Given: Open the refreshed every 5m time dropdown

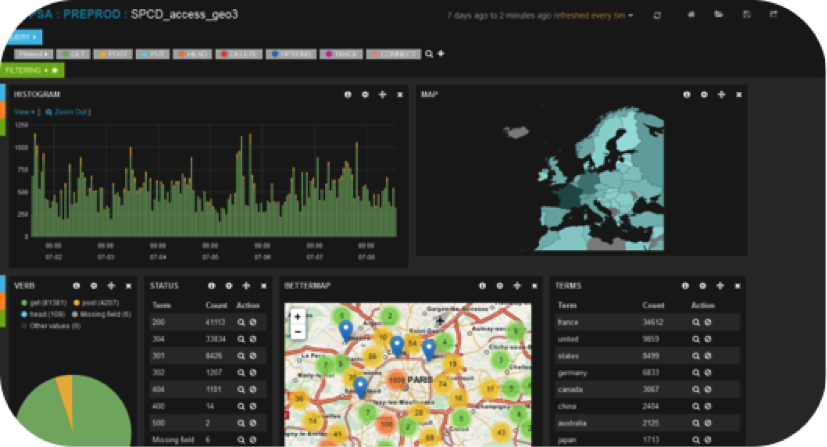Looking at the screenshot, I should point(593,16).
